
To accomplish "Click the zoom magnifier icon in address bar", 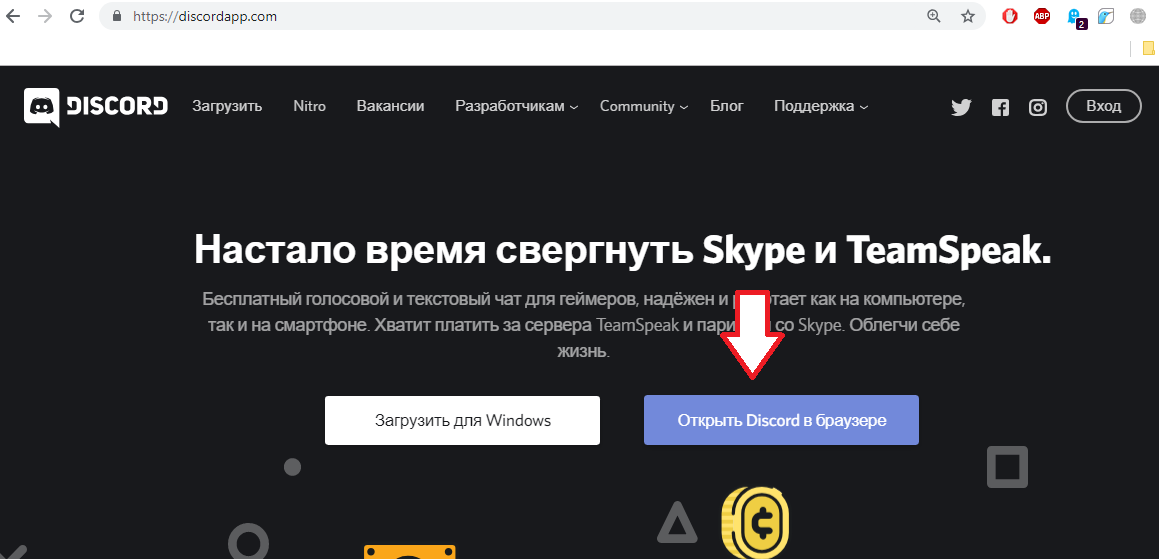I will (x=934, y=16).
